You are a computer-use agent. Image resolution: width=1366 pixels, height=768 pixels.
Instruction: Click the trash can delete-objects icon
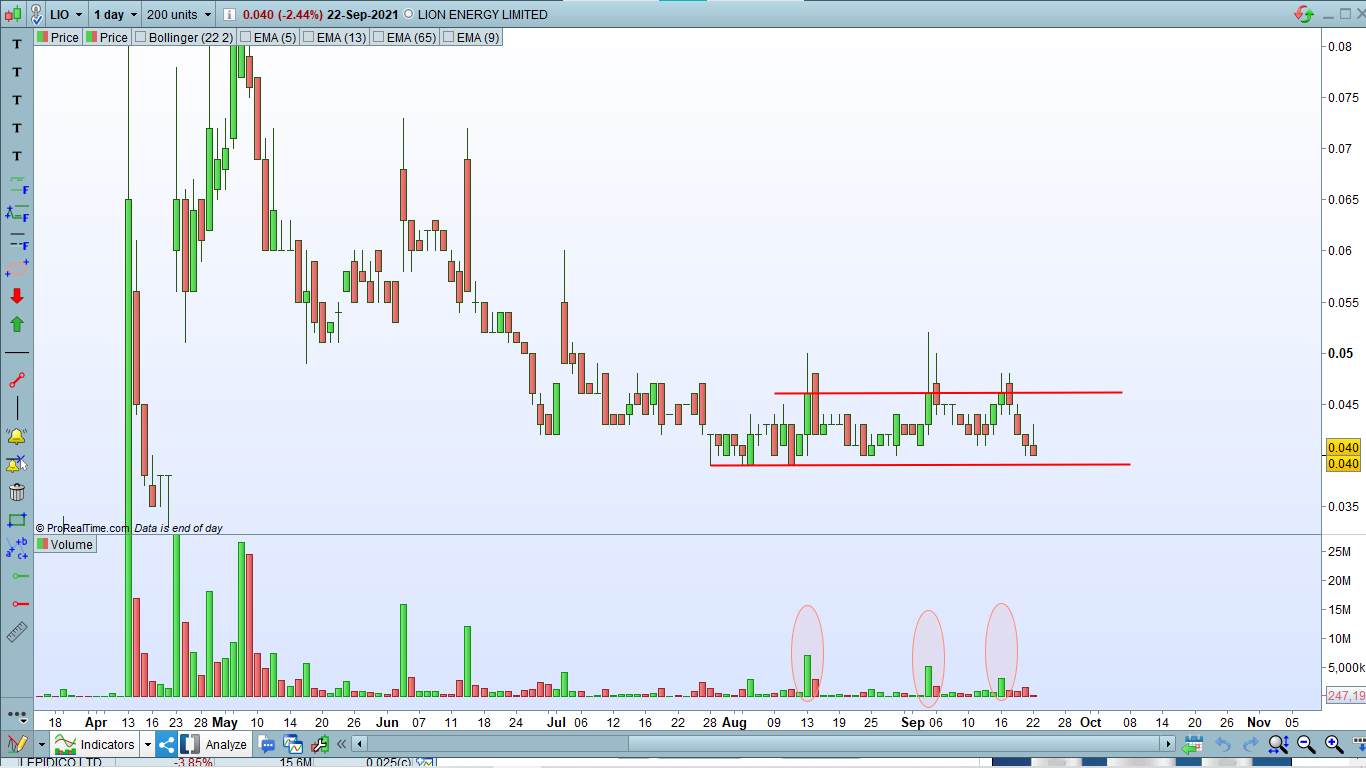[x=17, y=492]
